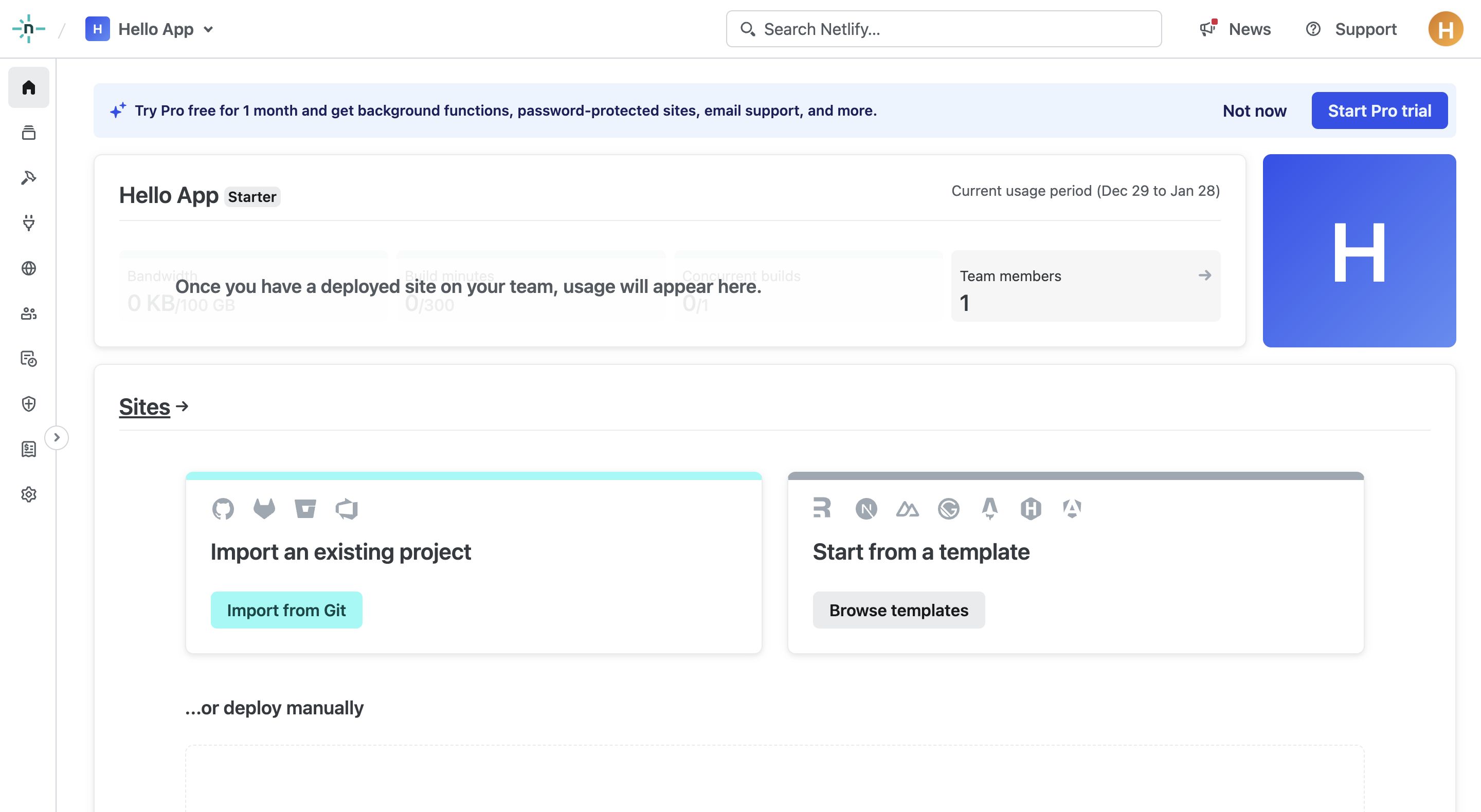Click Start Pro trial button
Viewport: 1481px width, 812px height.
coord(1379,110)
